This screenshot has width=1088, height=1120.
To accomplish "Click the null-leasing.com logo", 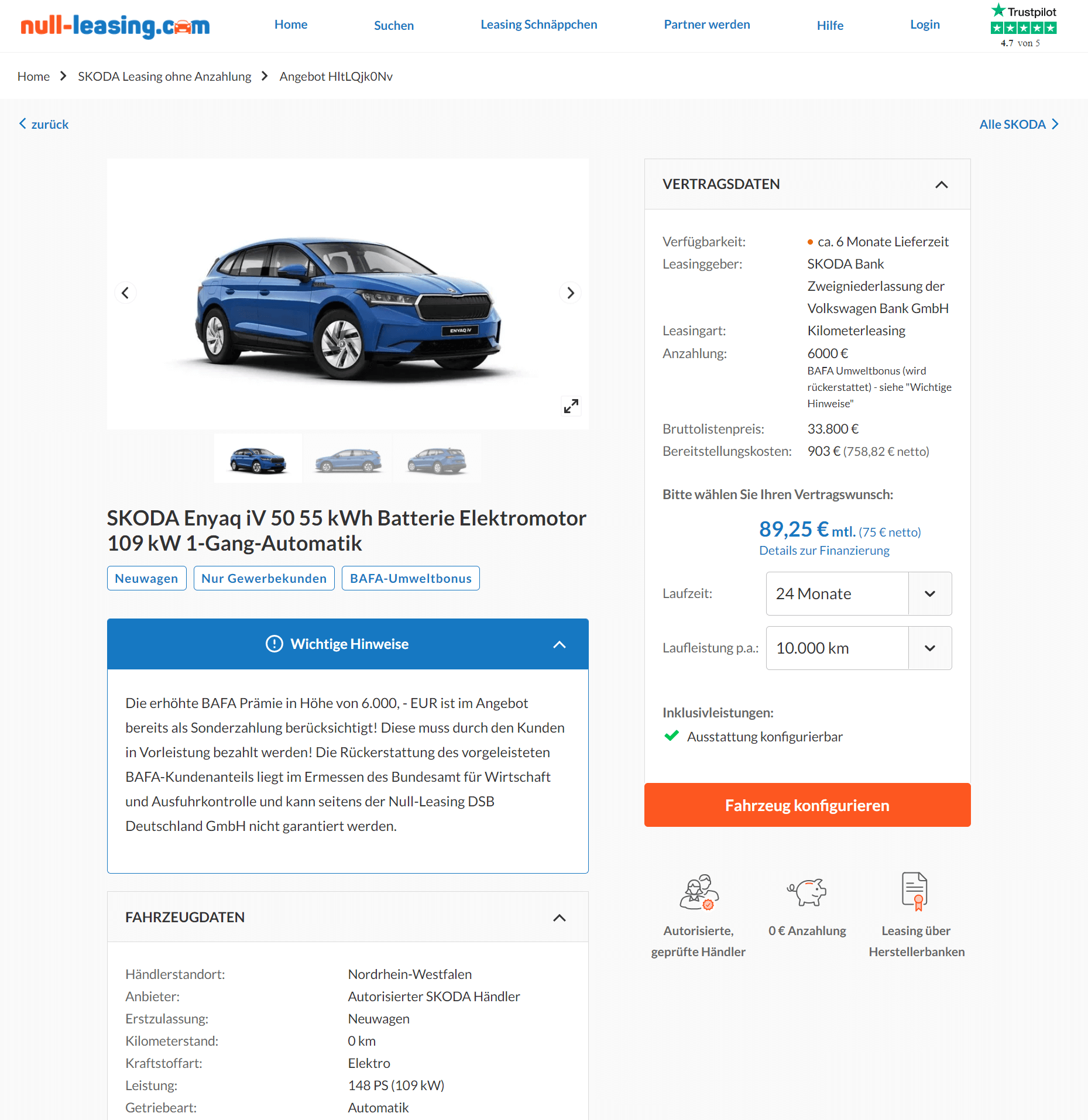I will click(x=115, y=26).
